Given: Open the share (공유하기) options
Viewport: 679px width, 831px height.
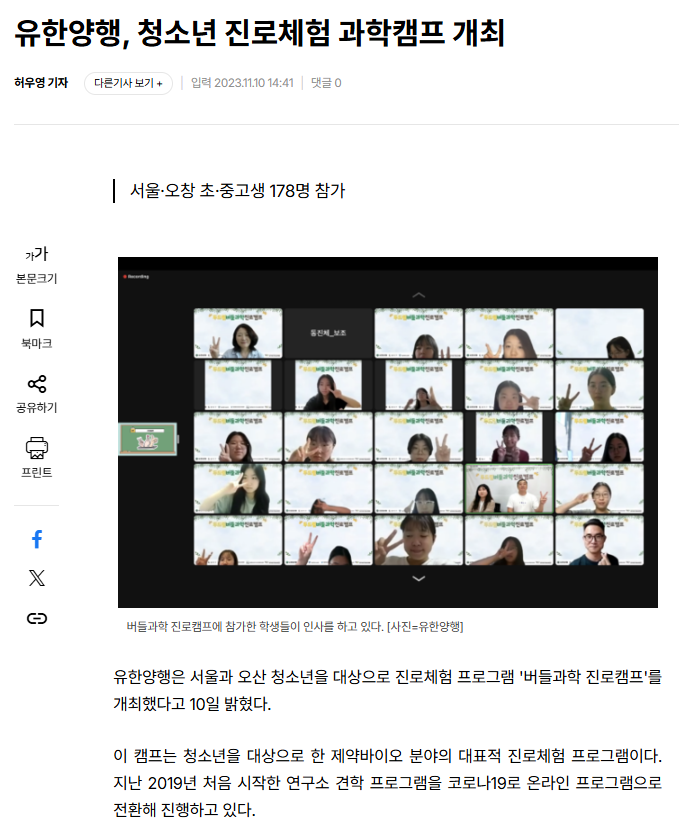Looking at the screenshot, I should pos(37,394).
